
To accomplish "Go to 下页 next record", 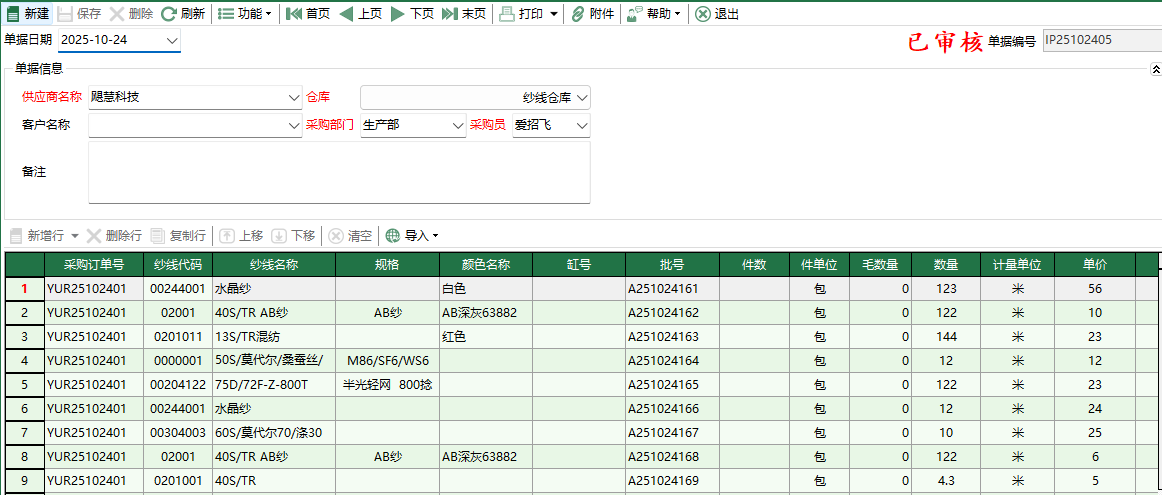I will [412, 13].
